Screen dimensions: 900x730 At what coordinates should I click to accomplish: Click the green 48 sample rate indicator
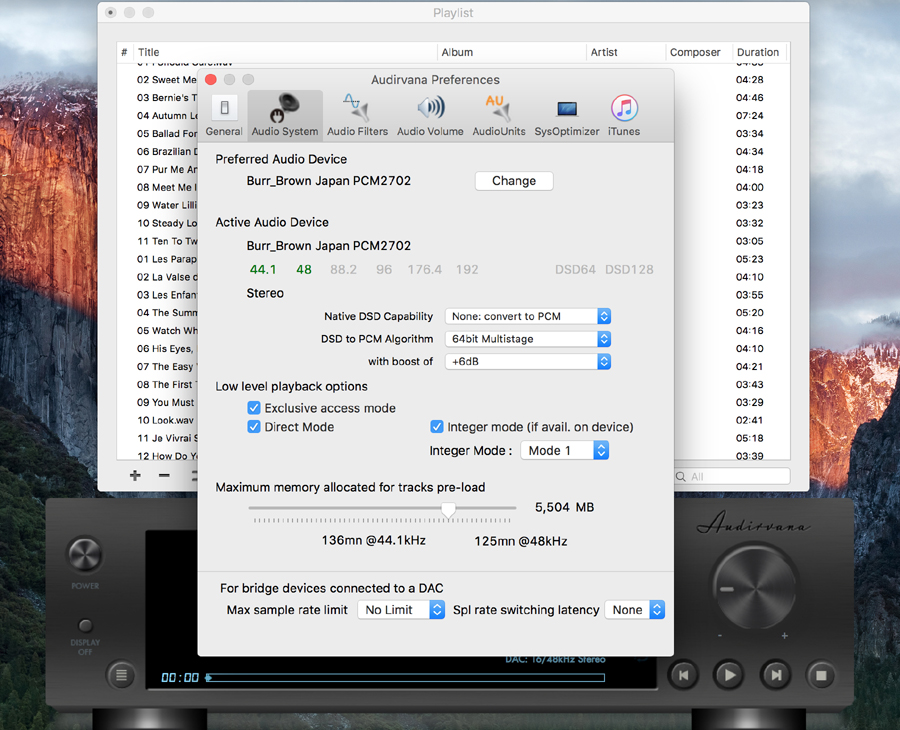tap(304, 270)
